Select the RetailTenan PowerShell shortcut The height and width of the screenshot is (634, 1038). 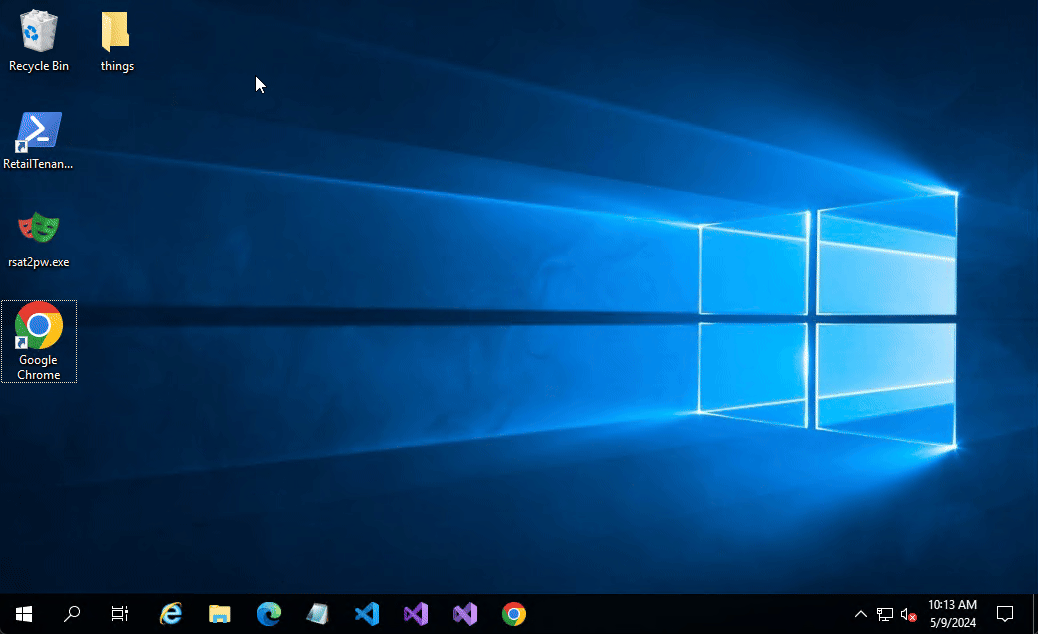pyautogui.click(x=39, y=140)
